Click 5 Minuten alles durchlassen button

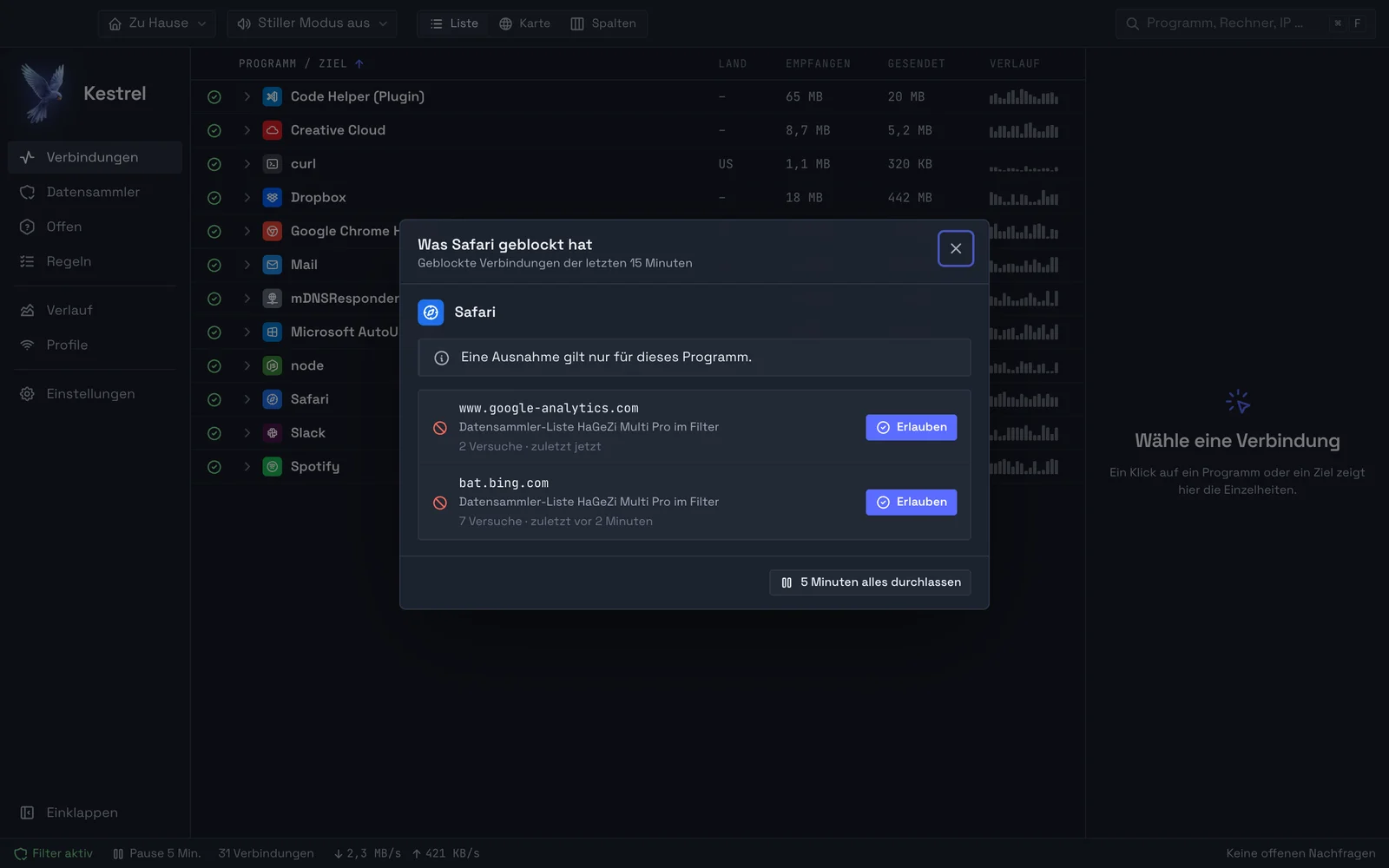(870, 582)
